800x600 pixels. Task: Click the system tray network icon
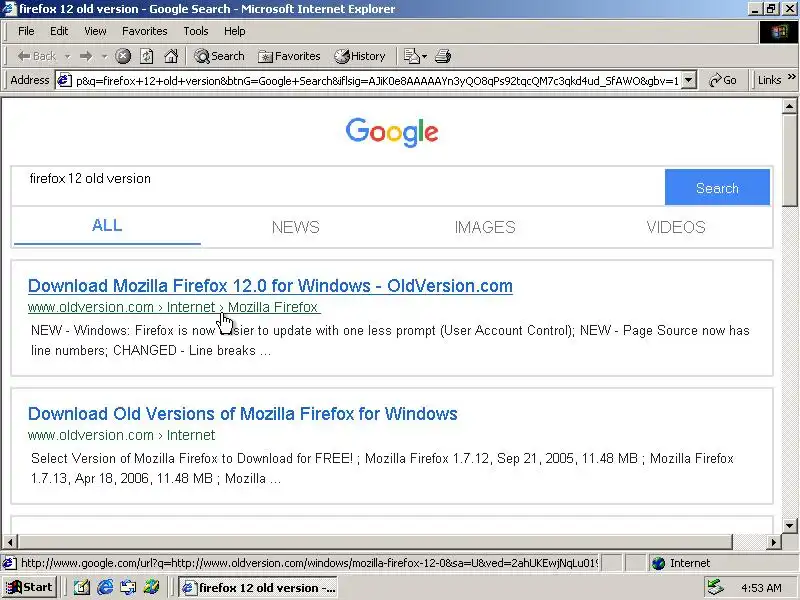pos(716,588)
